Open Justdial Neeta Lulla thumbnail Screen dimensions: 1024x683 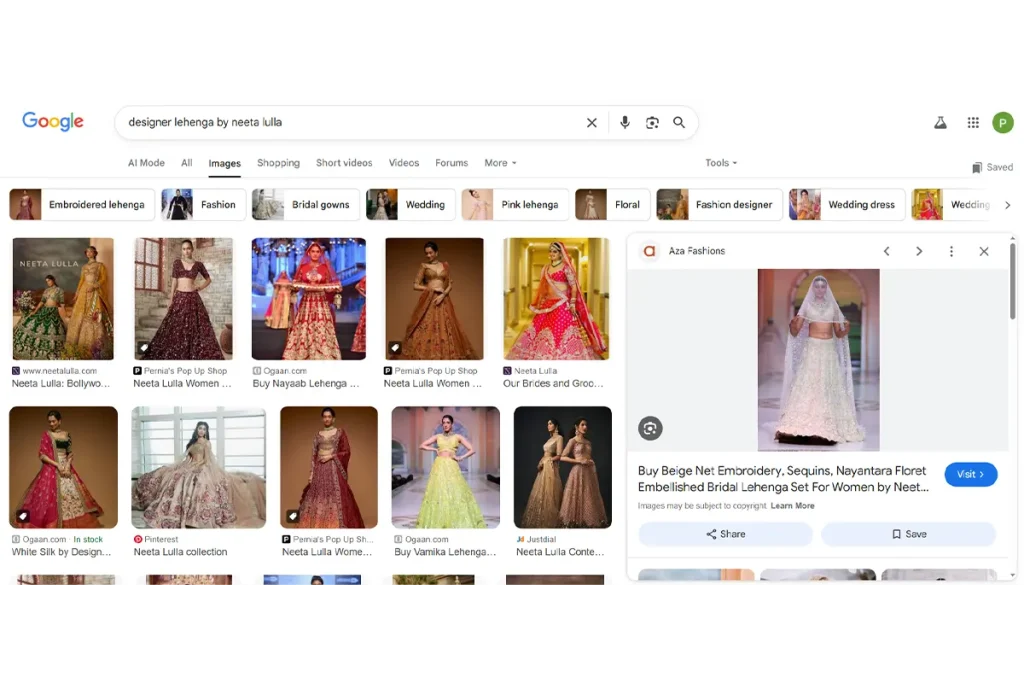(x=563, y=468)
